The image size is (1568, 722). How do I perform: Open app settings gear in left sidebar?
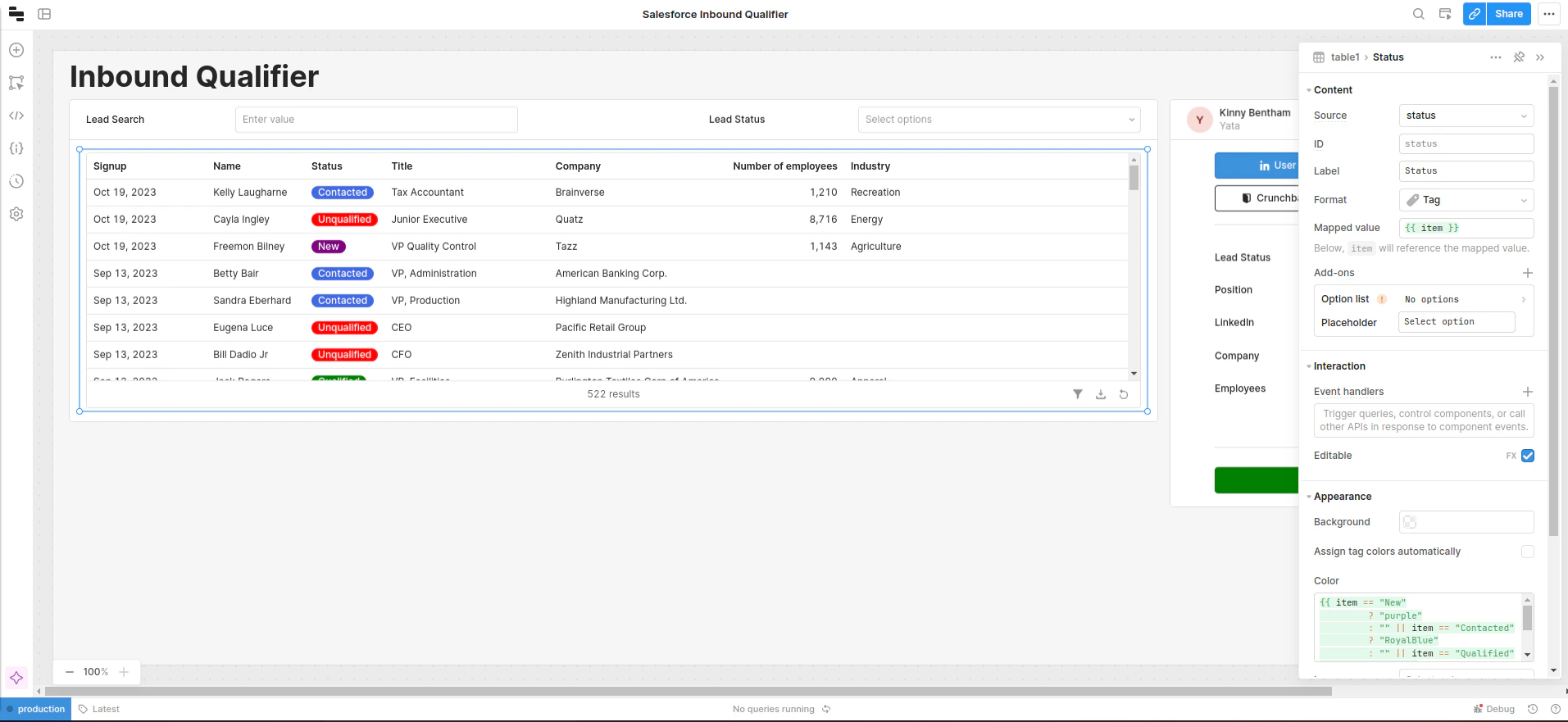[16, 214]
